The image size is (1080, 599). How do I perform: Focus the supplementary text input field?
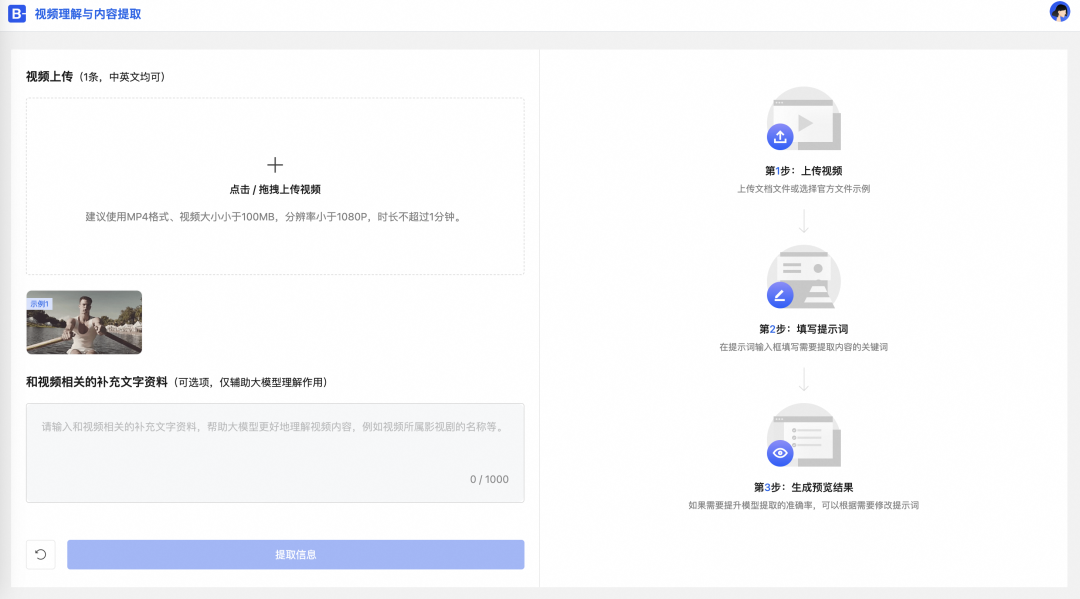click(x=275, y=452)
